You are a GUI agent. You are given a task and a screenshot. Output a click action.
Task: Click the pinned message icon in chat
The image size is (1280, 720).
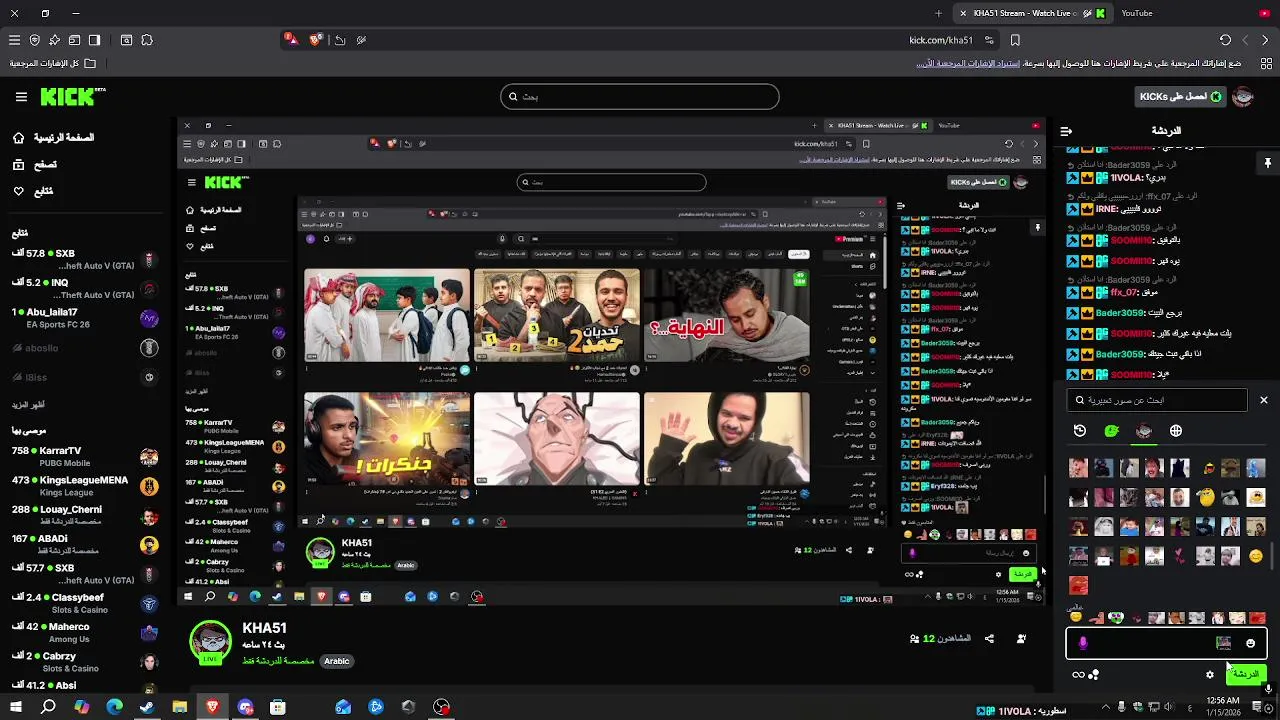tap(1267, 163)
